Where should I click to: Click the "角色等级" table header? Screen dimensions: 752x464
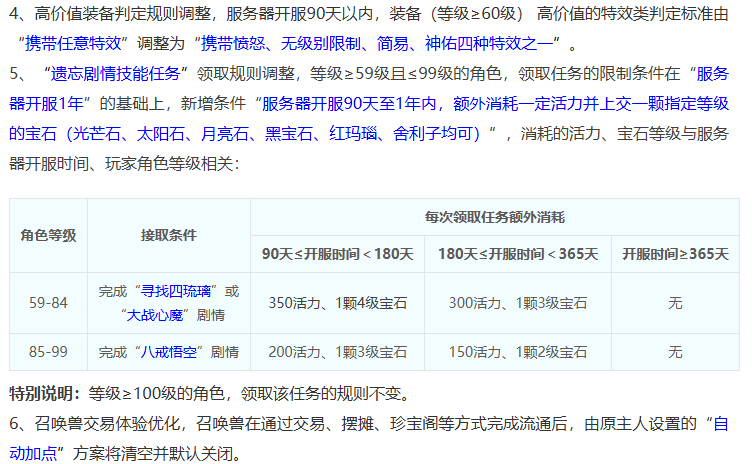(x=48, y=236)
